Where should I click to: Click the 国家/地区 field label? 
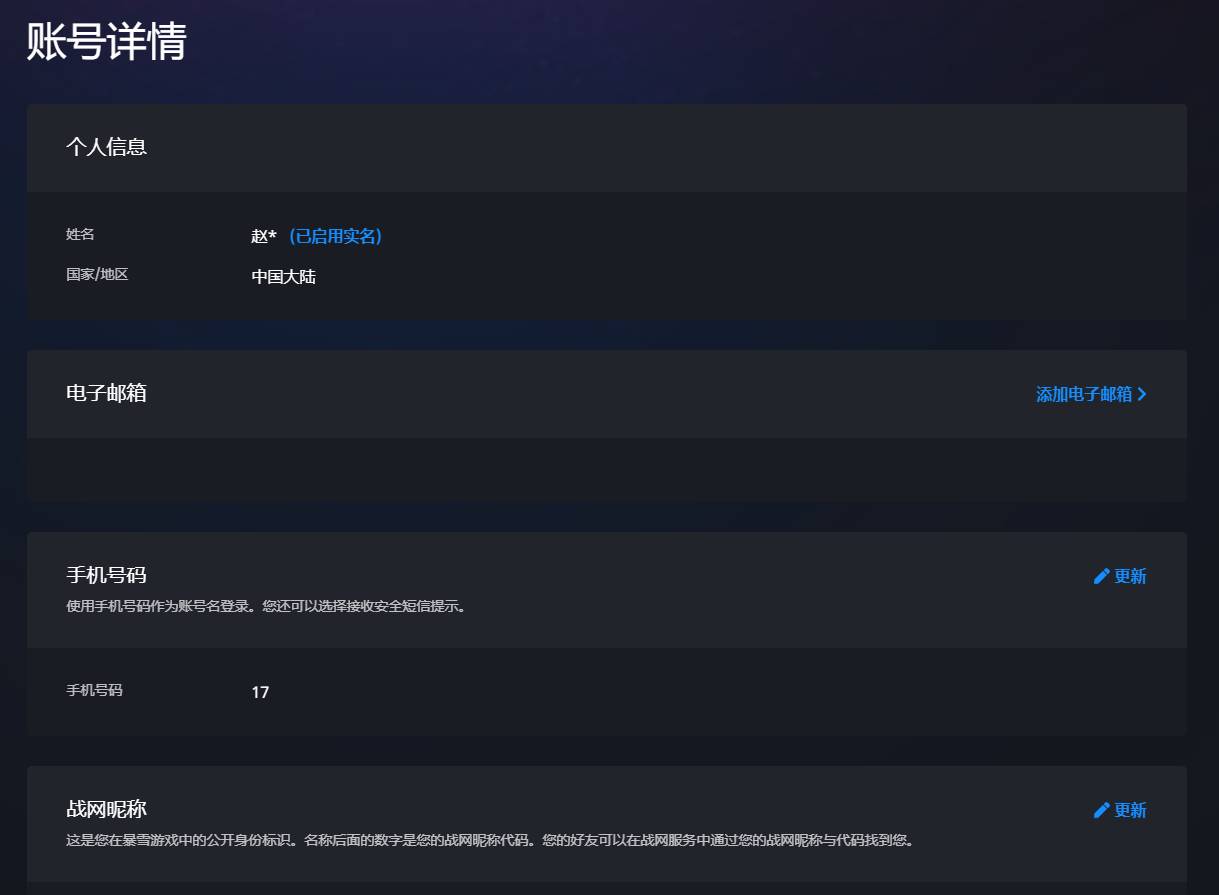[x=97, y=274]
